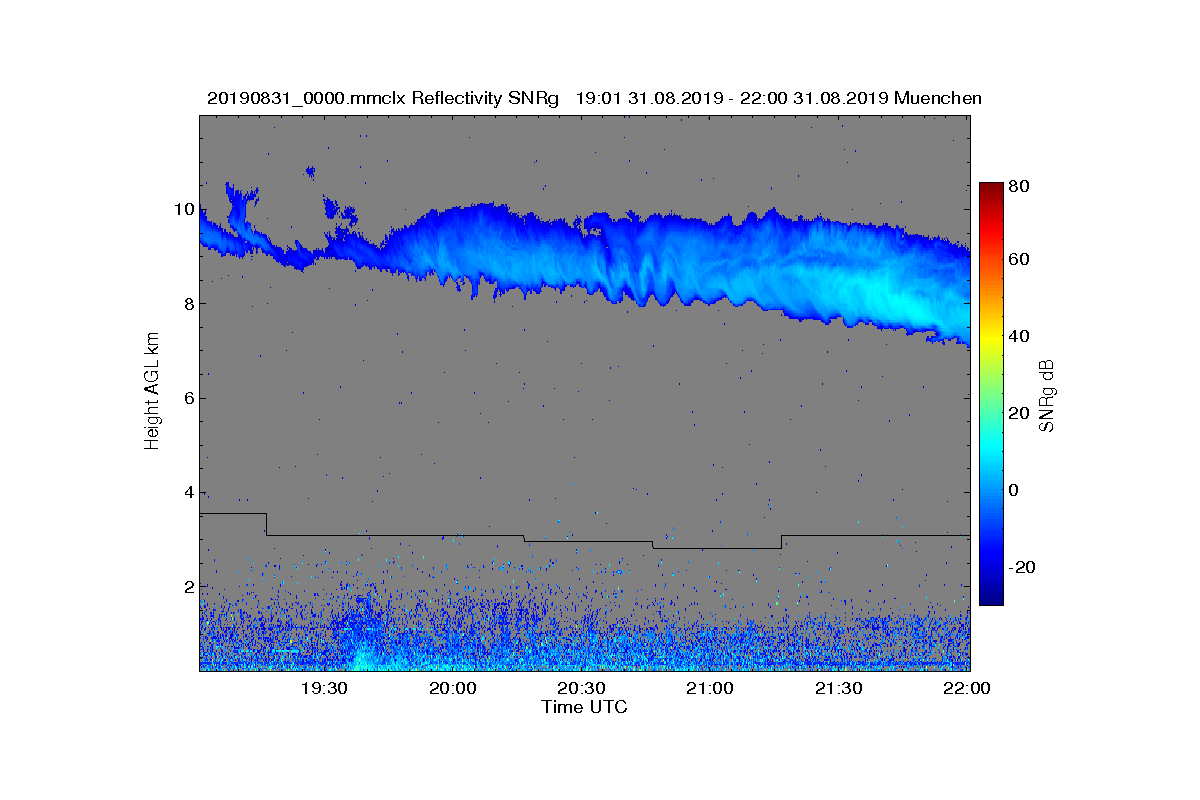Viewport: 1200px width, 800px height.
Task: Click the 21:30 time tick label
Action: (838, 688)
